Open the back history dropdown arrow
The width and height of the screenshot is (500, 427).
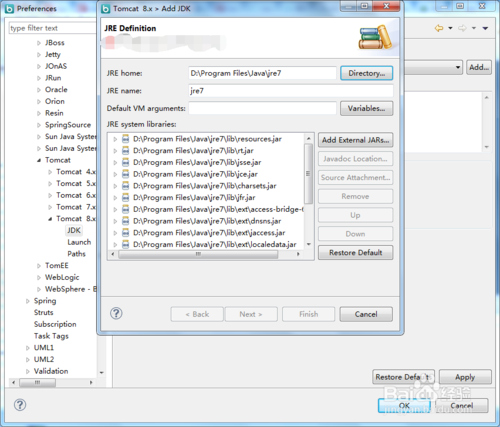pyautogui.click(x=450, y=28)
